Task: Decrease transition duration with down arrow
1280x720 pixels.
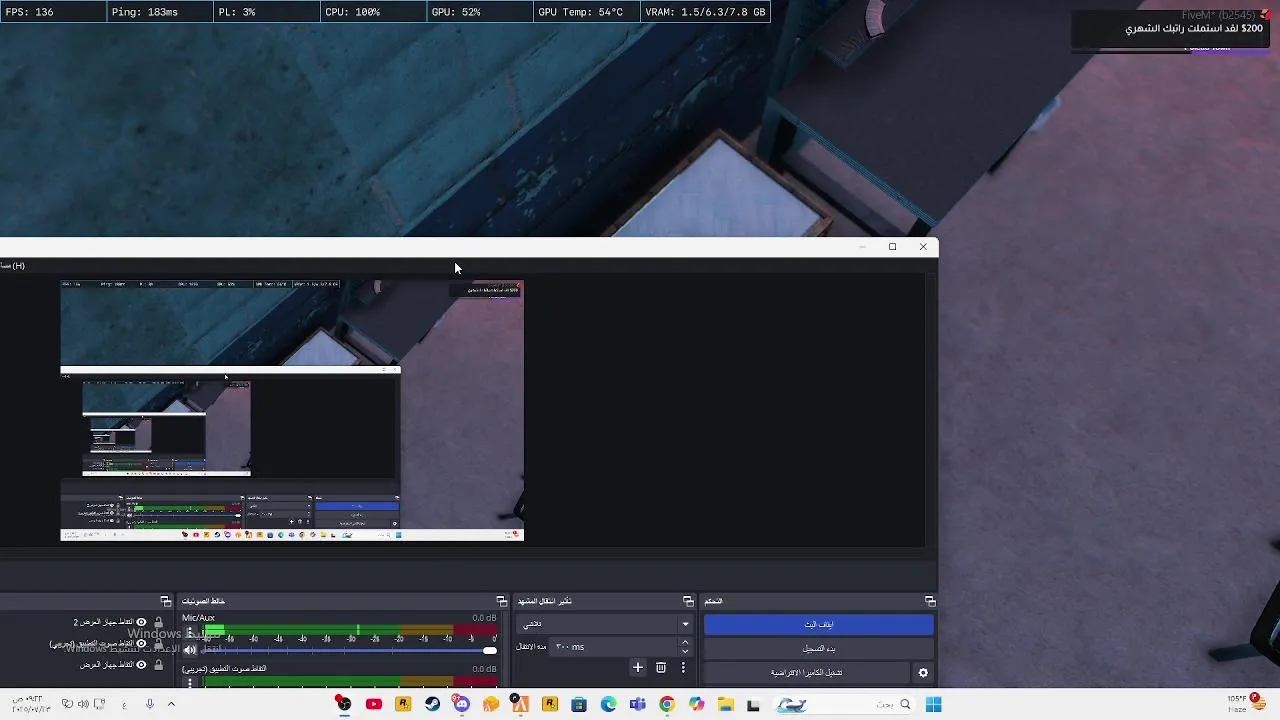Action: pyautogui.click(x=685, y=651)
